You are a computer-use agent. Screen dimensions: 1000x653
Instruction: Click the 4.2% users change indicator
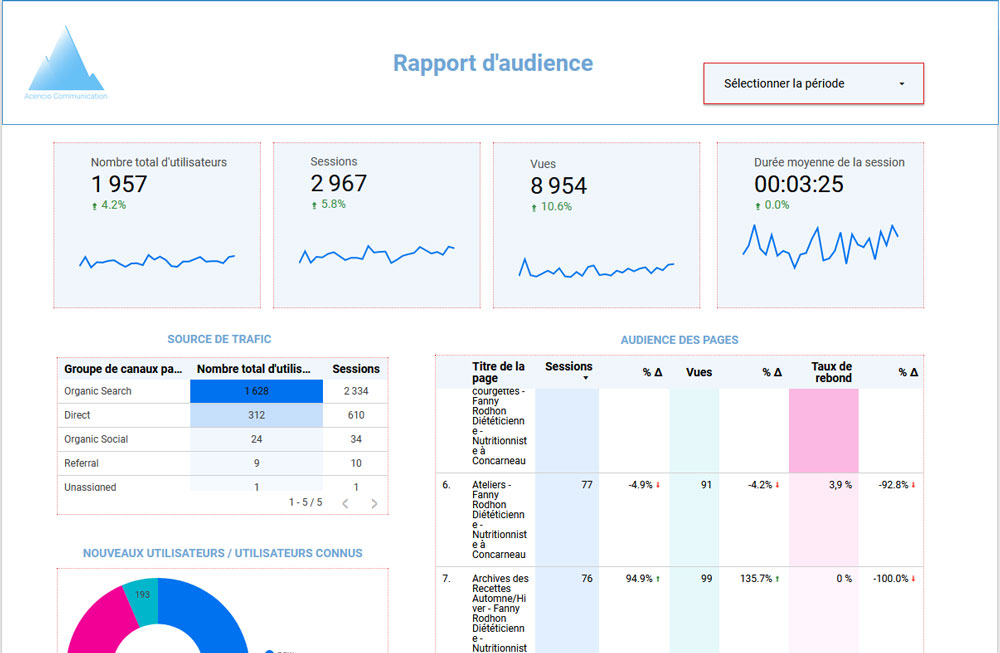[109, 205]
